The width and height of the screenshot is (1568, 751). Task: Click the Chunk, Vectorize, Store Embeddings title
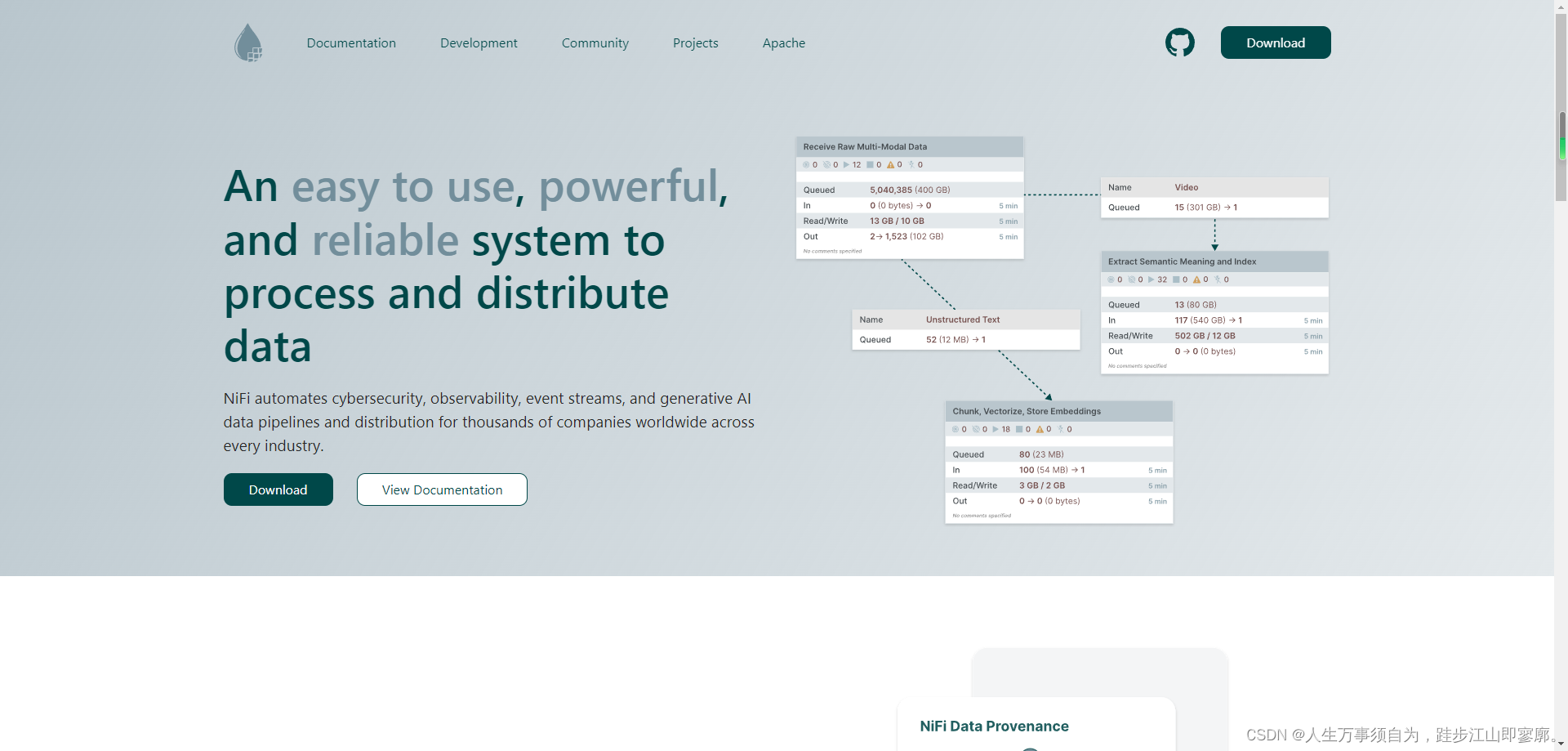click(x=1027, y=411)
